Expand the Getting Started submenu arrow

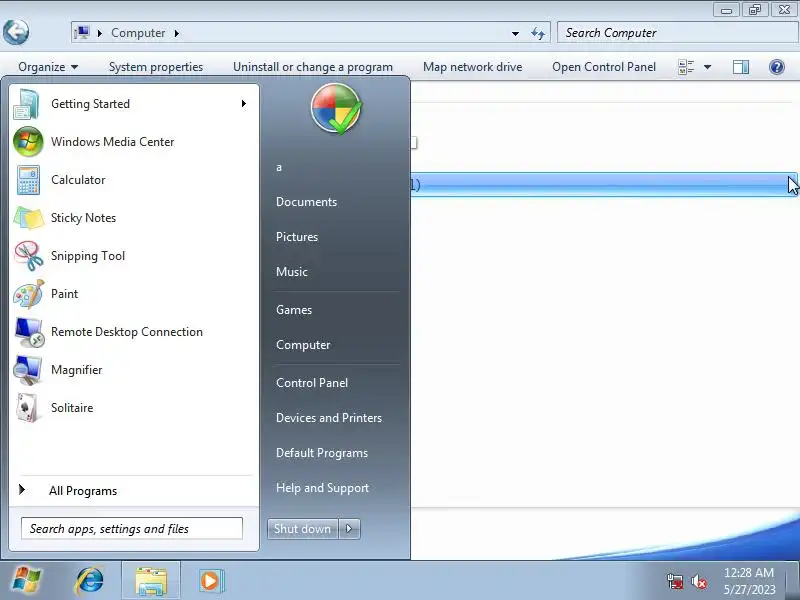244,104
